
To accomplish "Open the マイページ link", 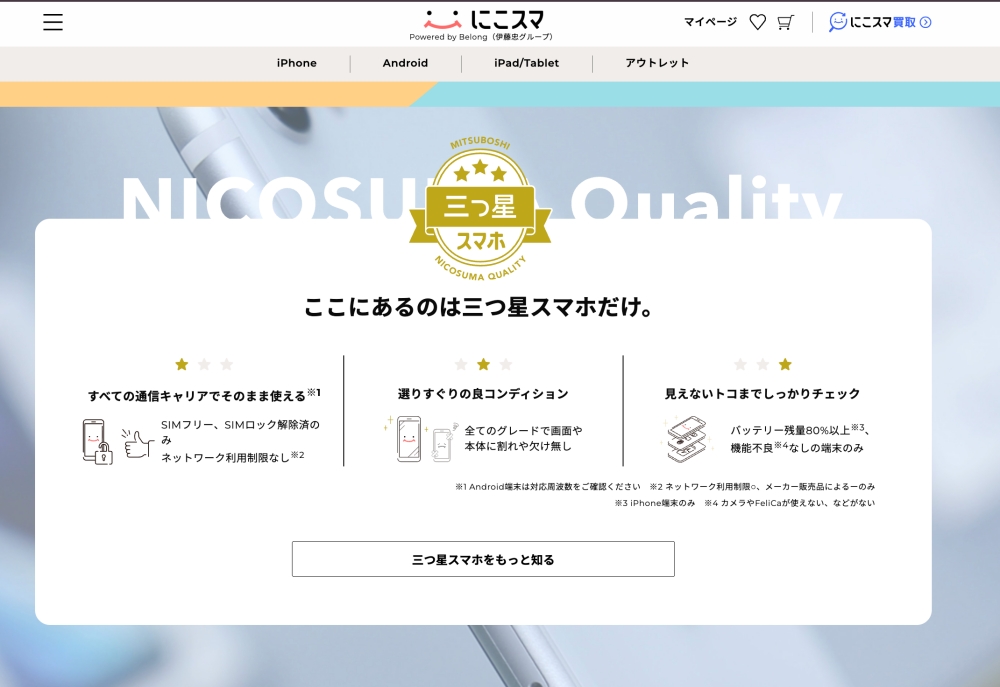I will coord(710,22).
